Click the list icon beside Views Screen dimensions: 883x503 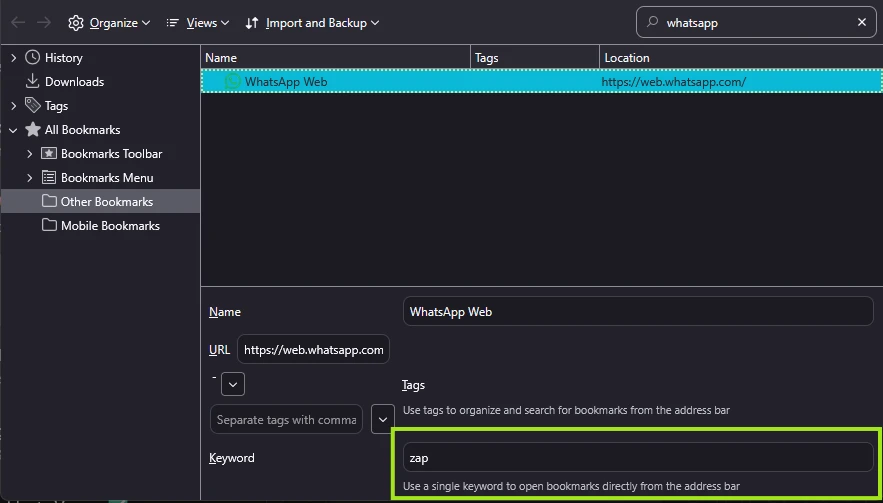point(173,23)
